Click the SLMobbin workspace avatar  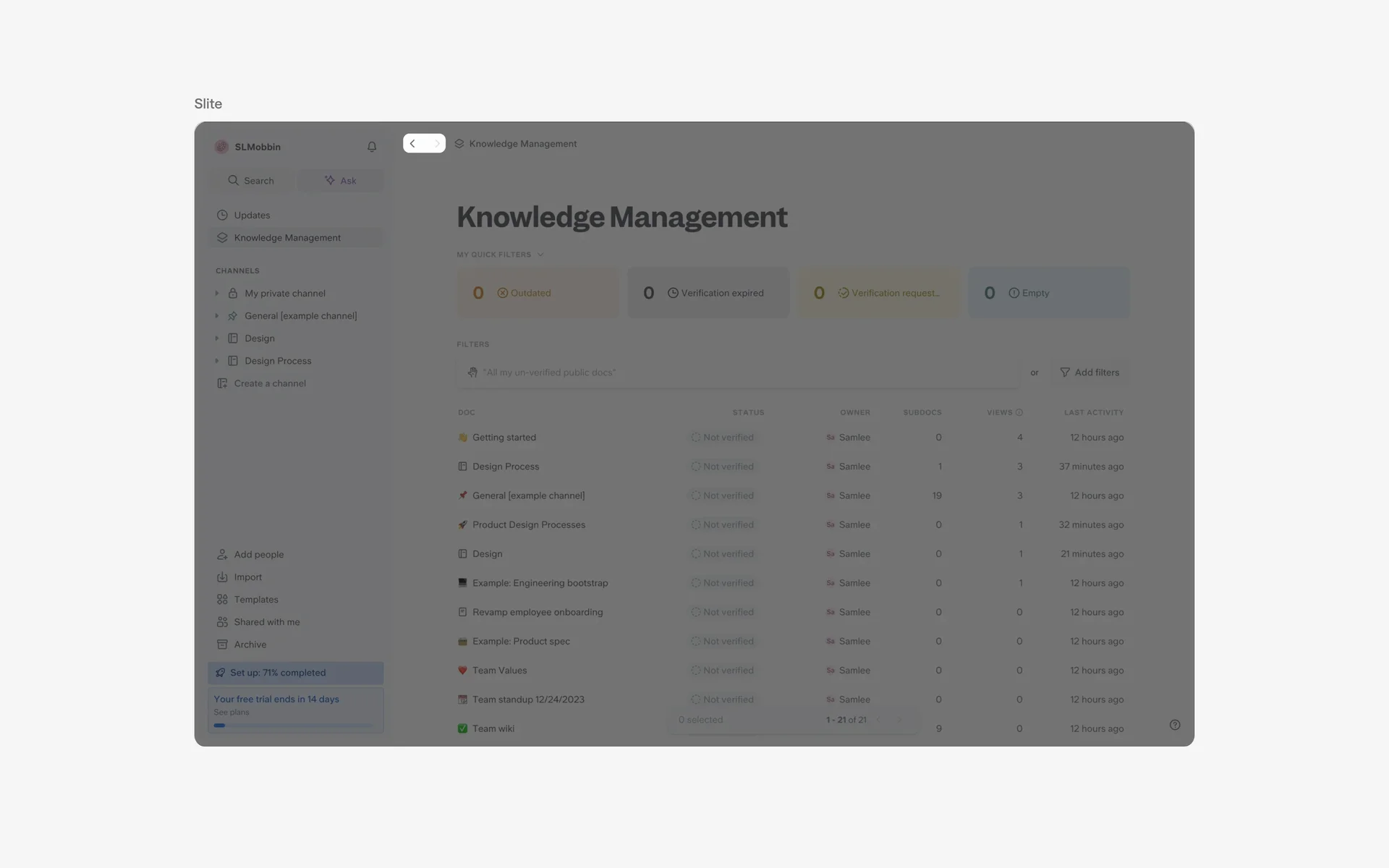(x=221, y=147)
